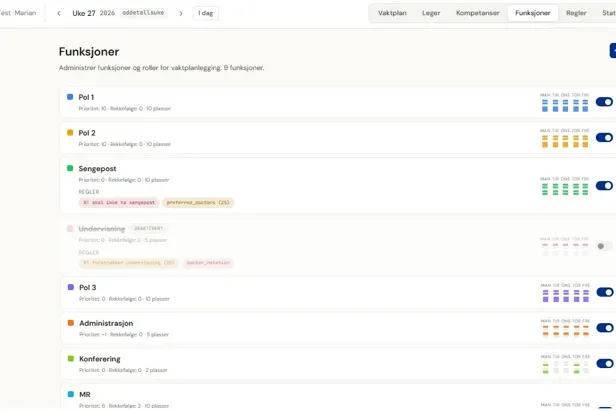
Task: Turn off the Pol 2 toggle switch
Action: 604,138
